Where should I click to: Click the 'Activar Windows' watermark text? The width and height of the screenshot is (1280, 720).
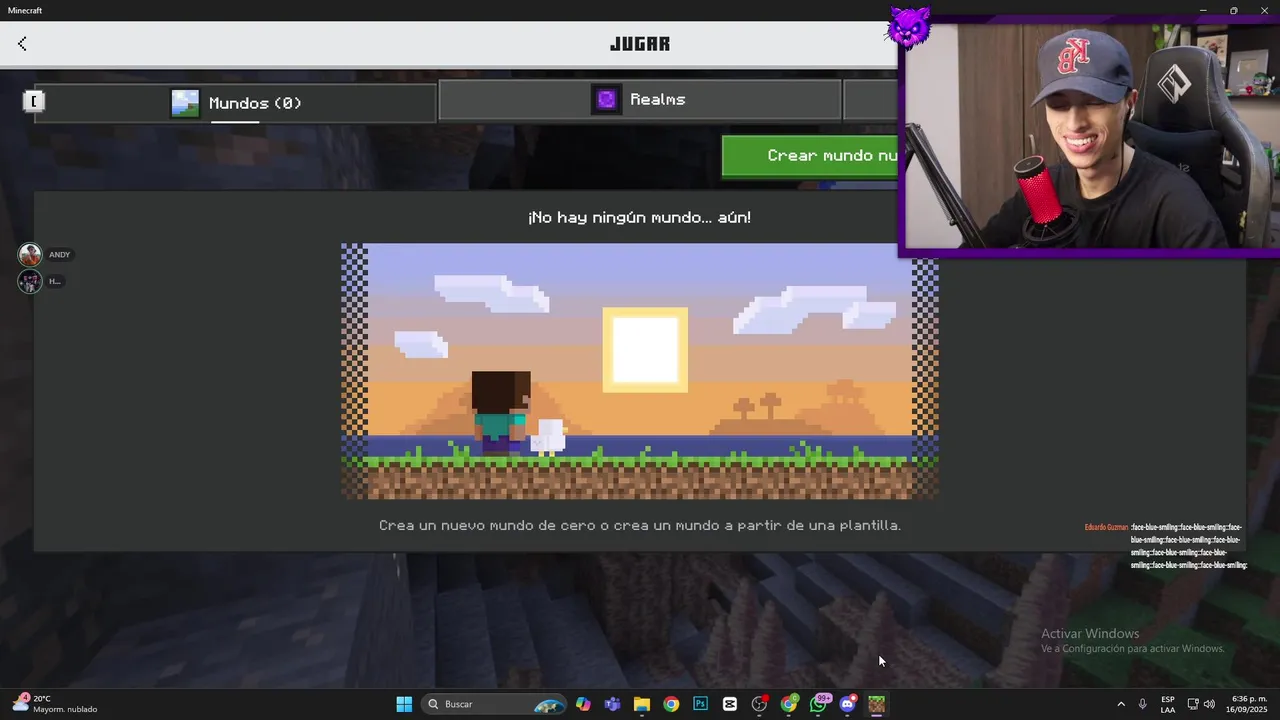(1090, 633)
